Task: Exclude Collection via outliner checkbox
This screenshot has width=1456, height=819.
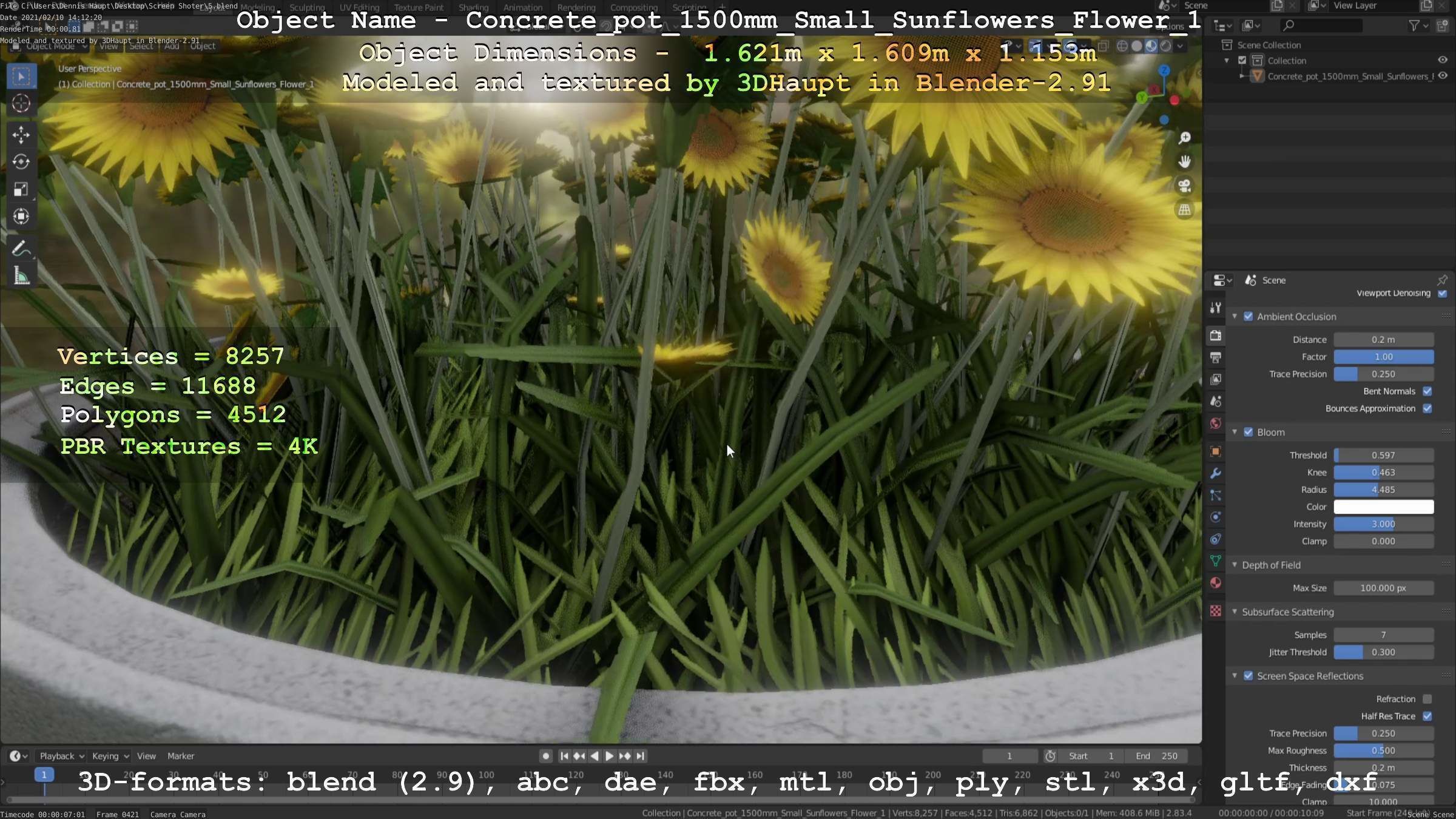Action: tap(1242, 60)
